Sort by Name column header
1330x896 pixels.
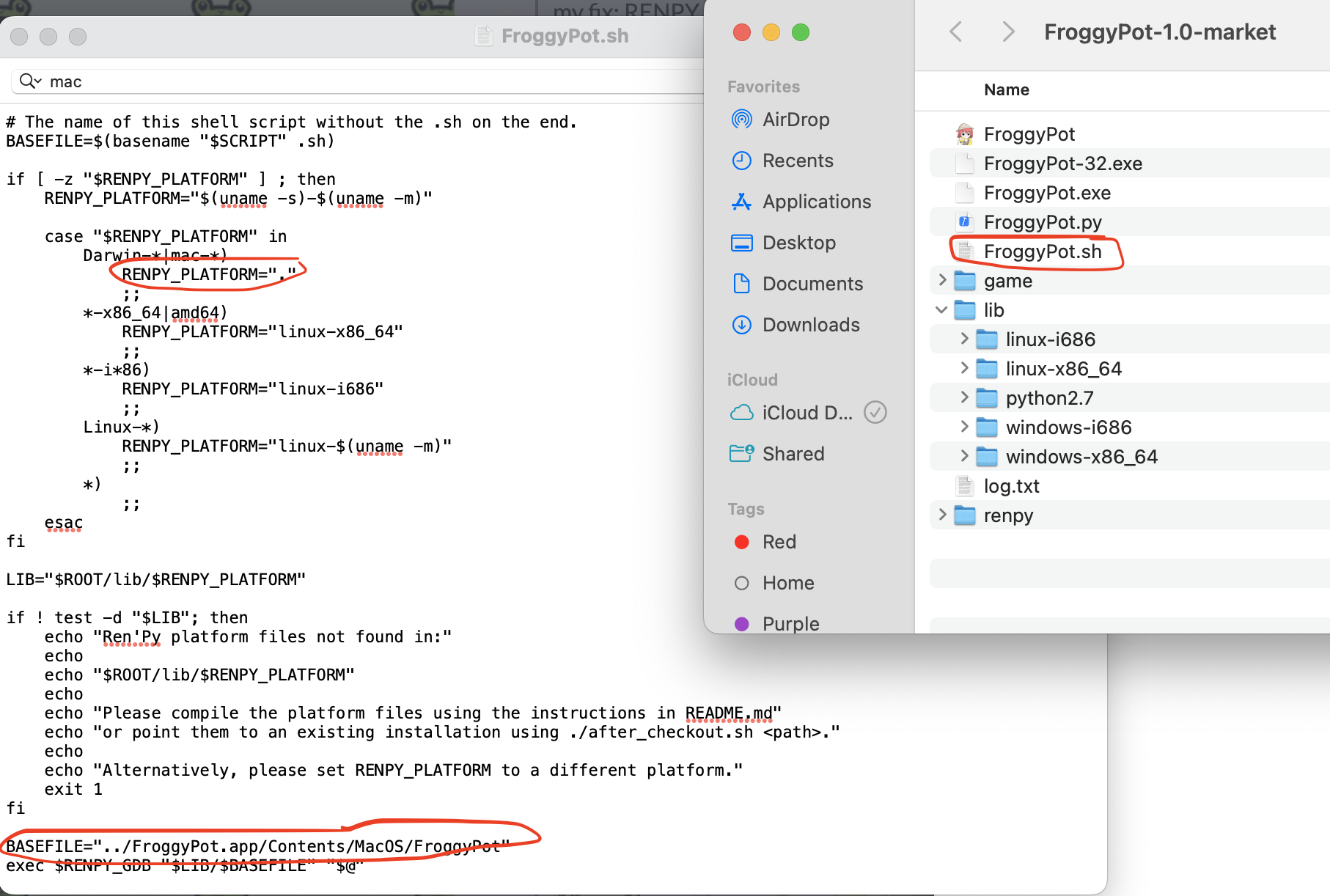click(1006, 89)
